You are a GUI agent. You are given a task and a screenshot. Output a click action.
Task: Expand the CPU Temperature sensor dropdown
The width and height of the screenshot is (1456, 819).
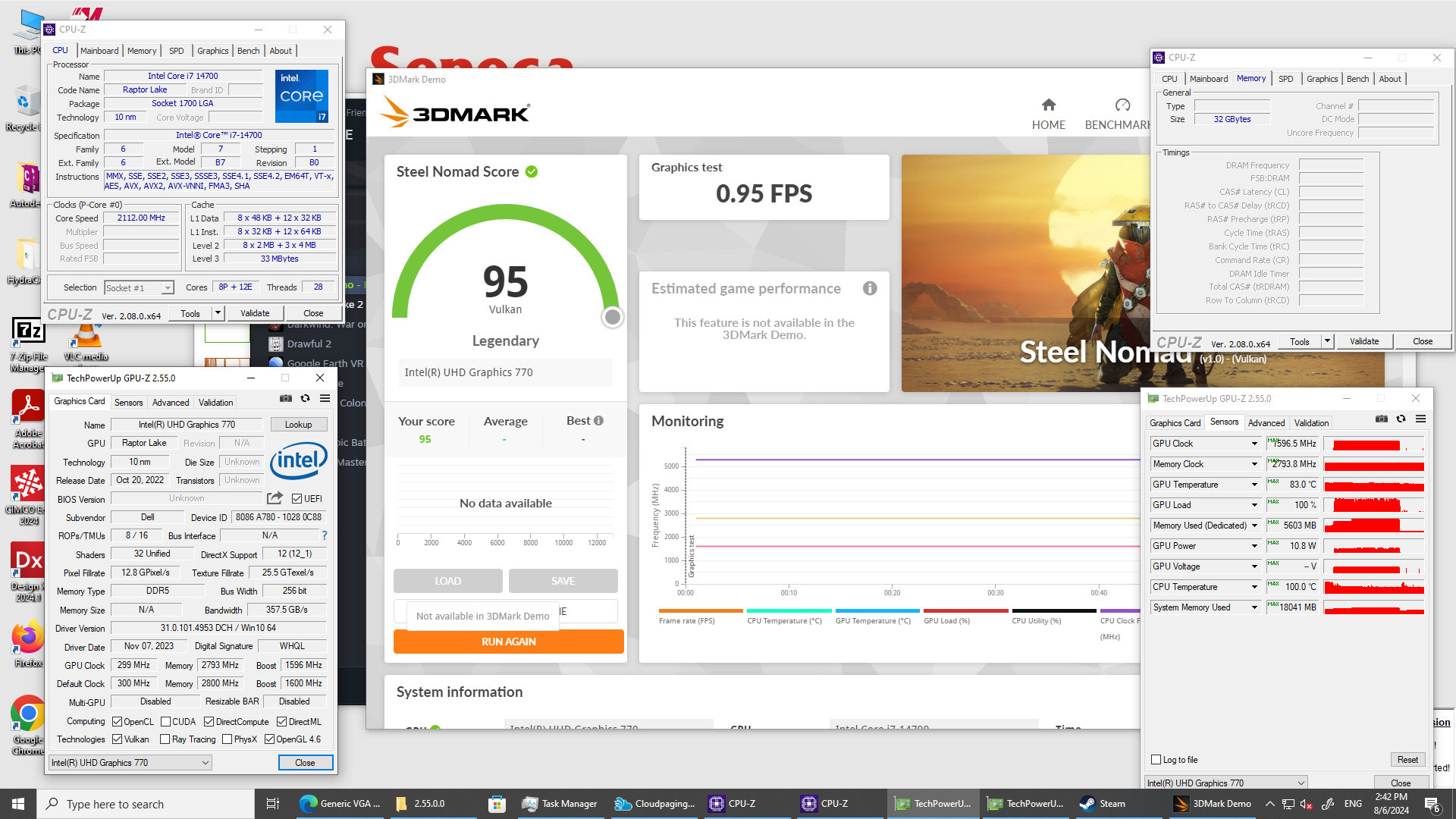(x=1254, y=586)
